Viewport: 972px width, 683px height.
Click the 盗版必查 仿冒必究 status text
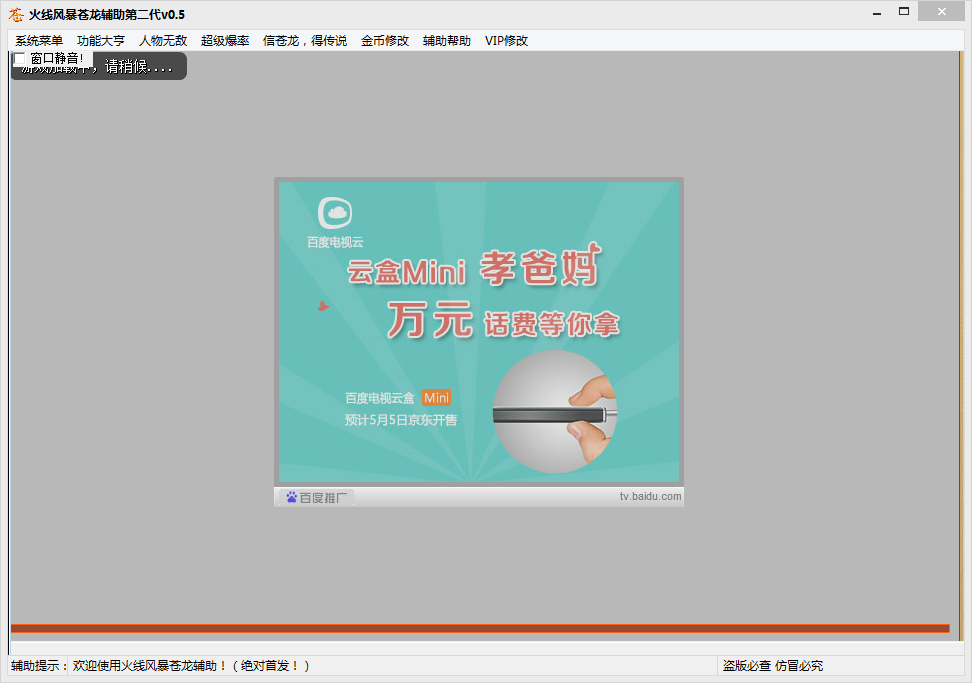point(773,666)
